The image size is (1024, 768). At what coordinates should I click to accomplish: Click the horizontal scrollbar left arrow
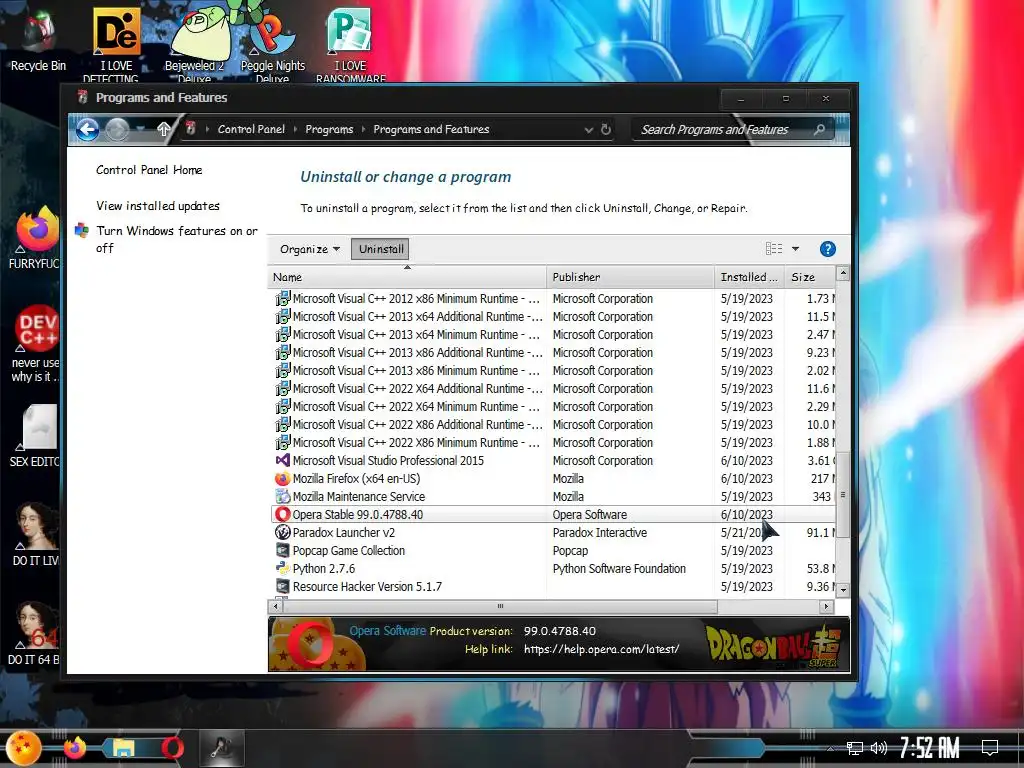[276, 607]
